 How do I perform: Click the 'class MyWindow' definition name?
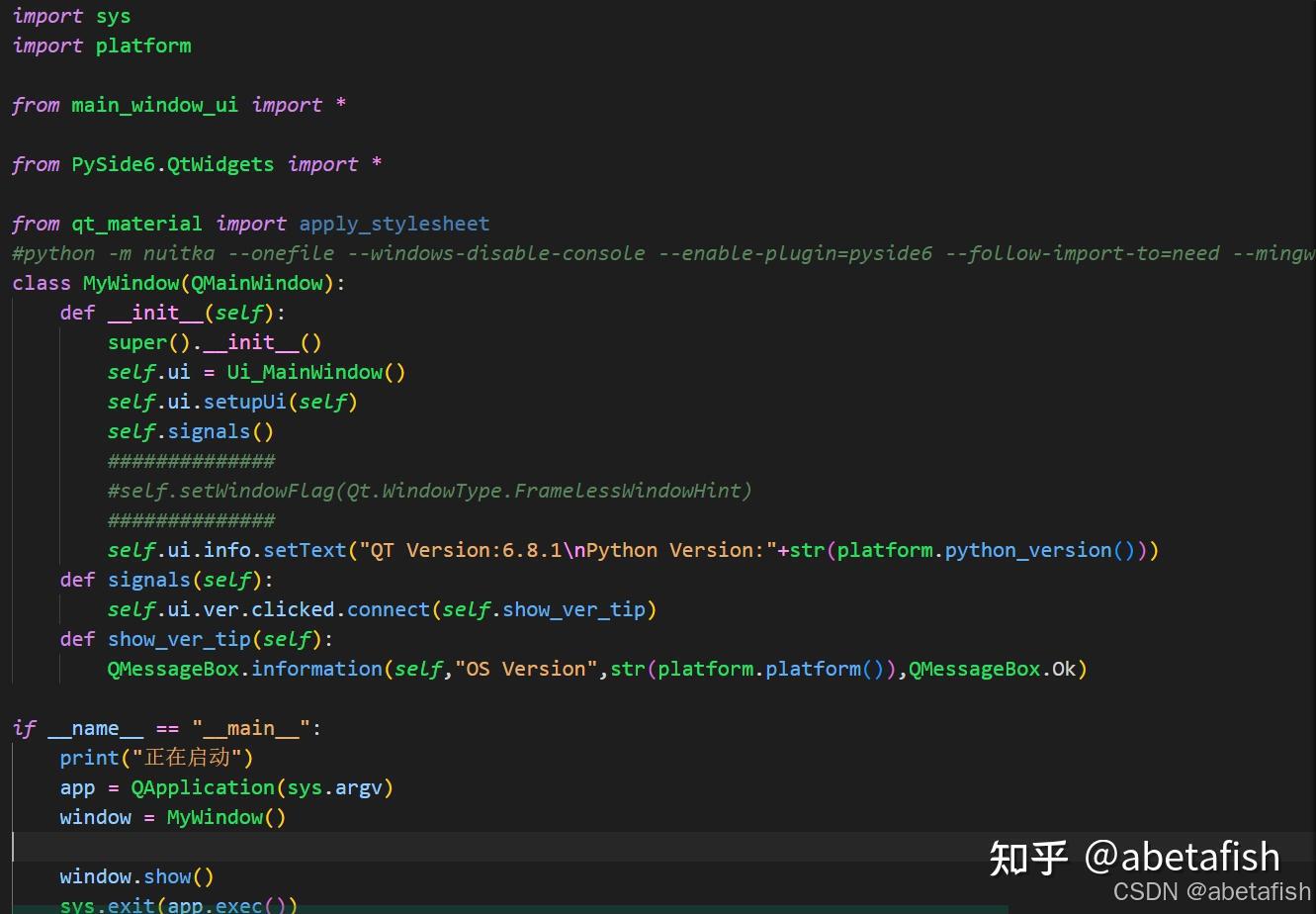[131, 283]
